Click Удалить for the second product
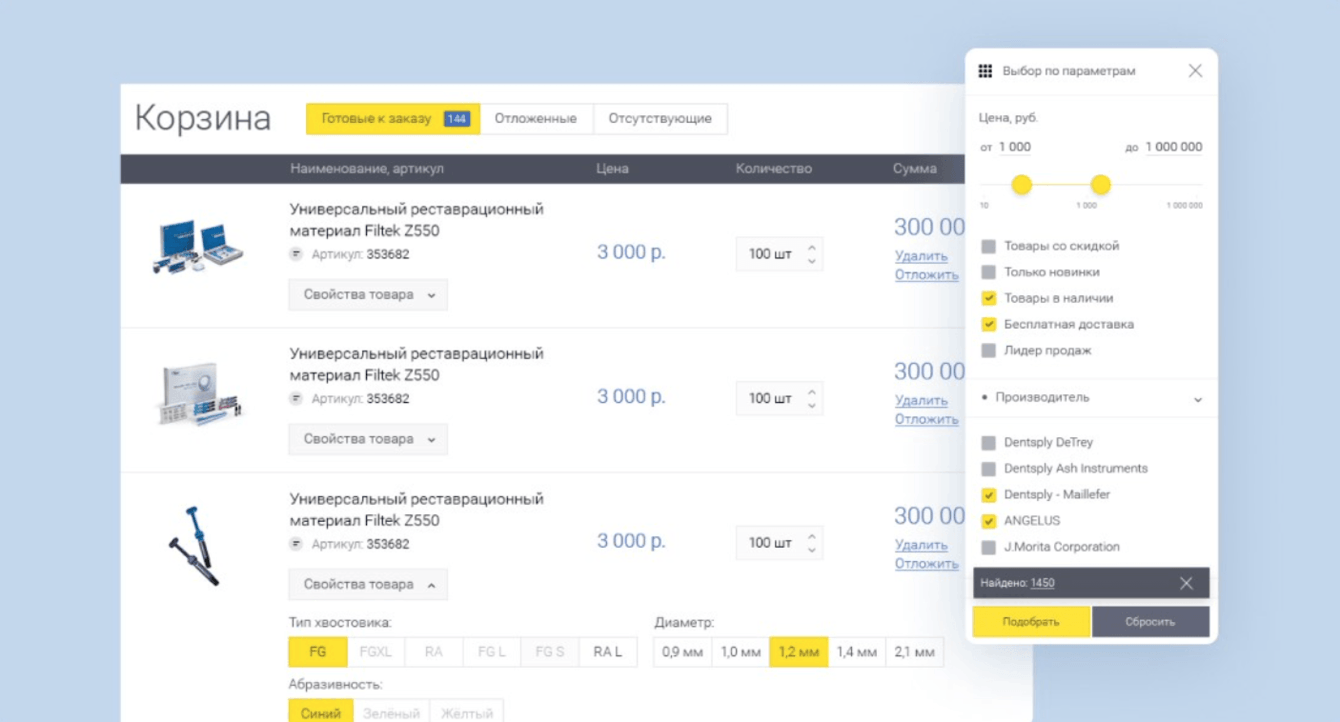 pos(921,400)
